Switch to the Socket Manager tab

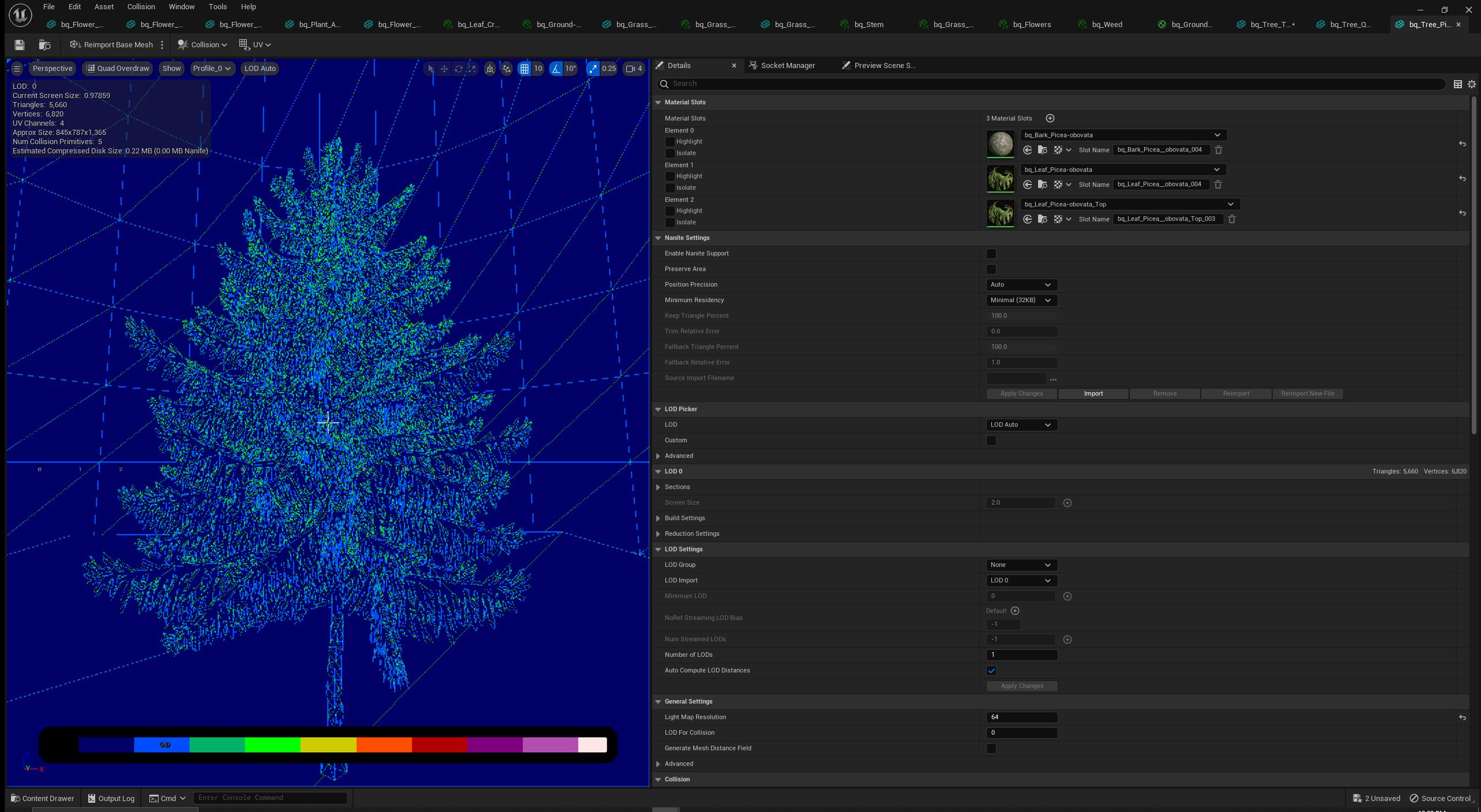pyautogui.click(x=781, y=66)
